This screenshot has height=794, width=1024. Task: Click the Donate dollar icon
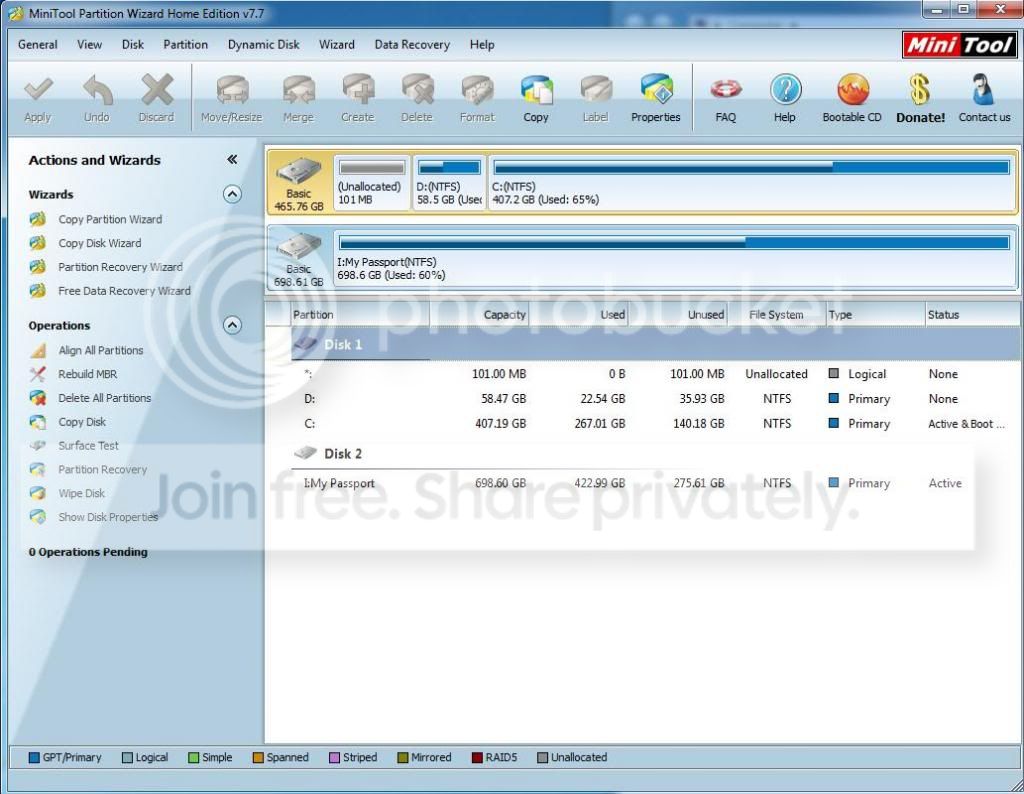(920, 89)
